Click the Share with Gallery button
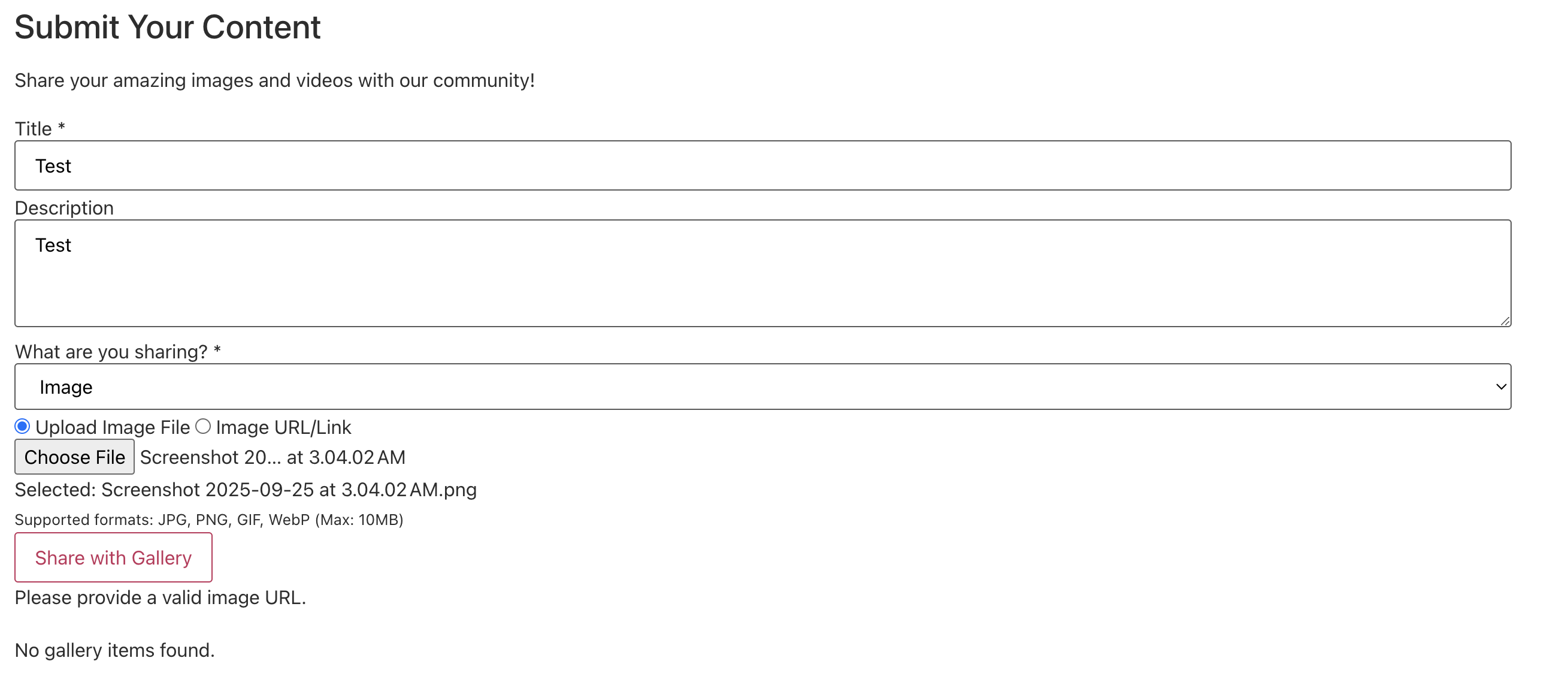 [x=113, y=557]
